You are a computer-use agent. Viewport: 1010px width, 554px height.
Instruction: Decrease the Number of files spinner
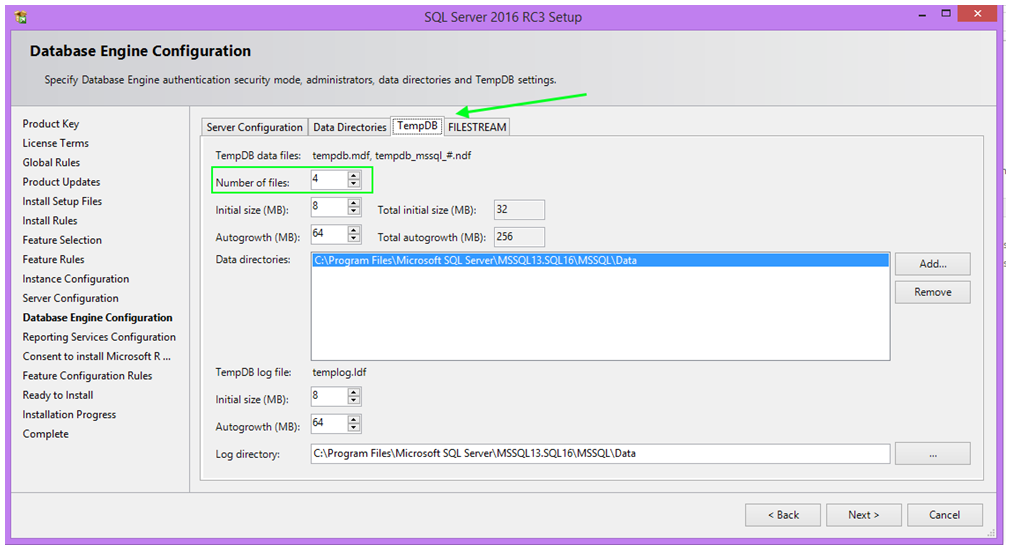(x=353, y=183)
